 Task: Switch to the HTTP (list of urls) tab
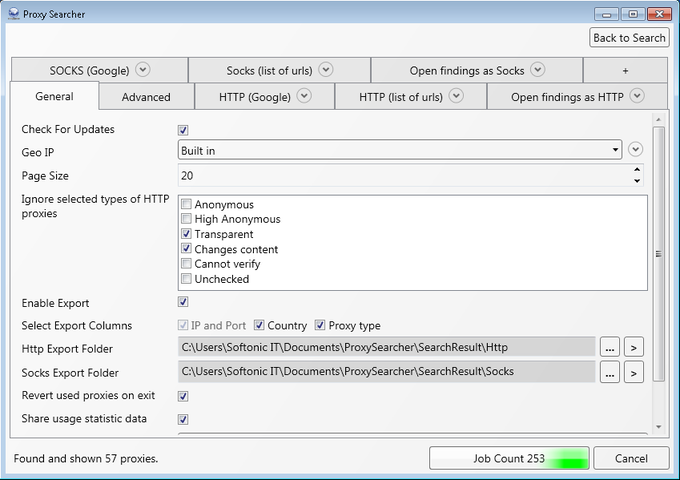411,97
